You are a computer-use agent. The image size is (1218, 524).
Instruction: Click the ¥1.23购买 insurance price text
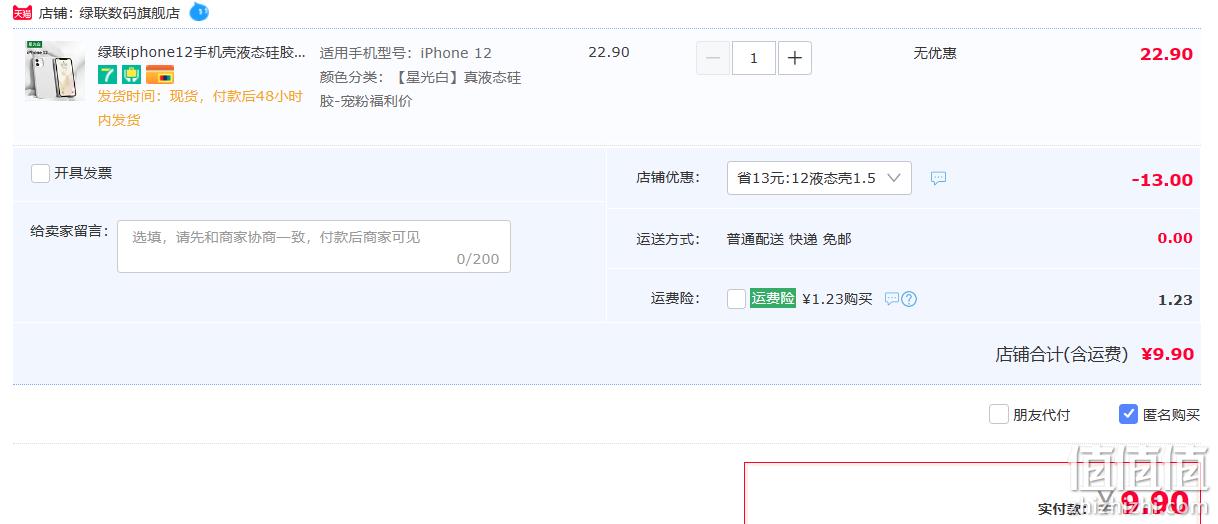tap(837, 298)
